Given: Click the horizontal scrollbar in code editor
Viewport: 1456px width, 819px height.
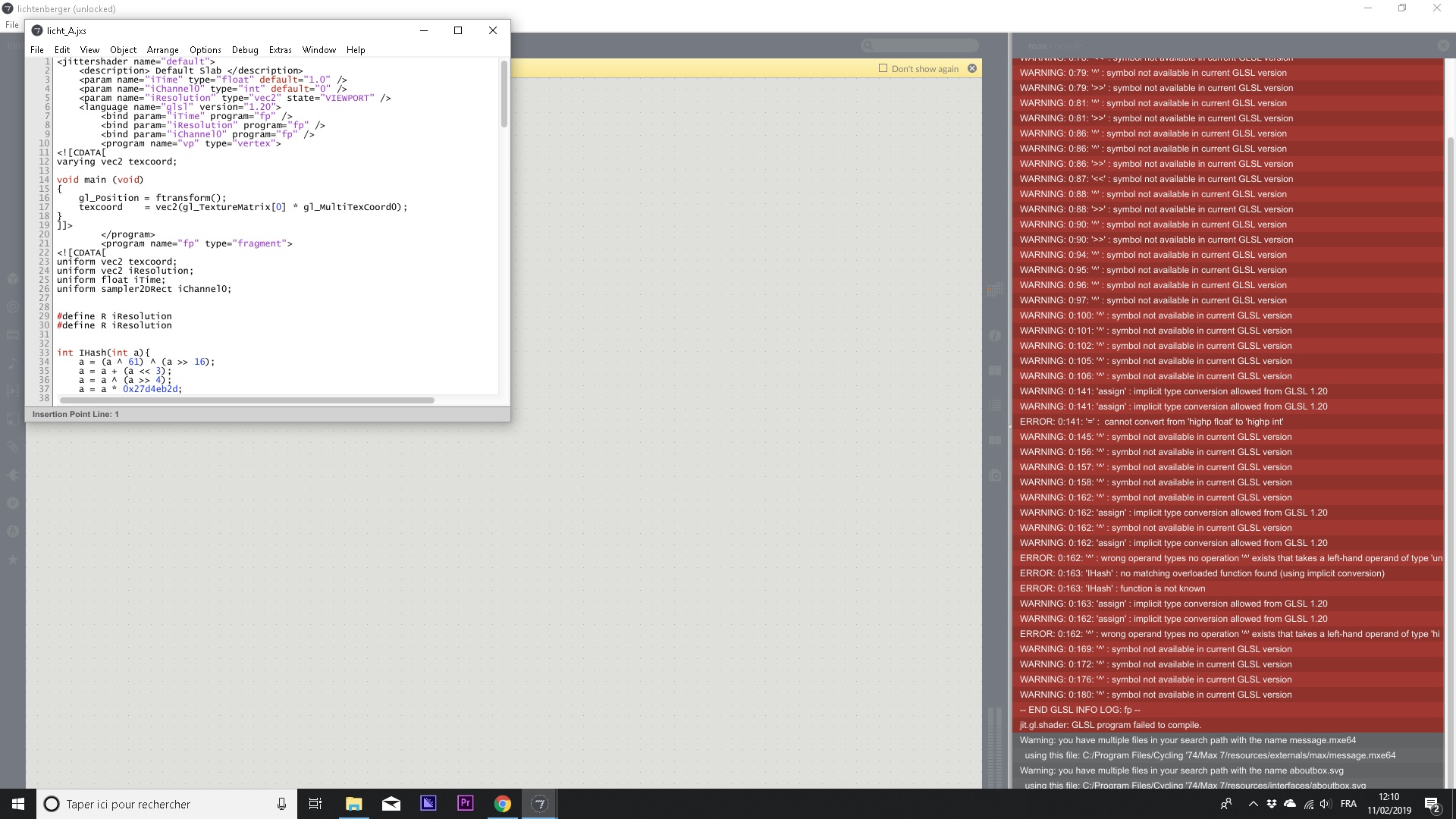Looking at the screenshot, I should [x=247, y=400].
